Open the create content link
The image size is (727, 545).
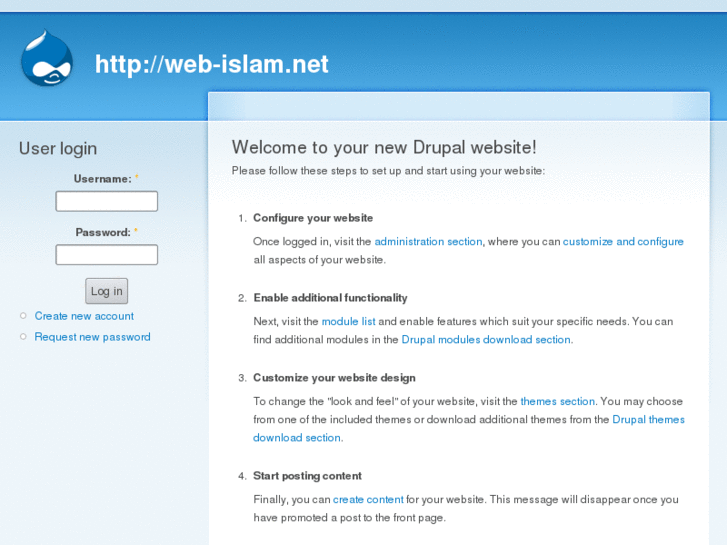[x=368, y=500]
